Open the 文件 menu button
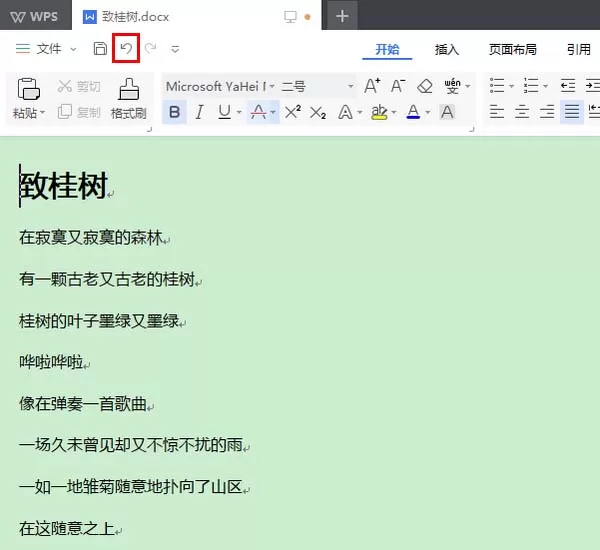 (x=46, y=49)
